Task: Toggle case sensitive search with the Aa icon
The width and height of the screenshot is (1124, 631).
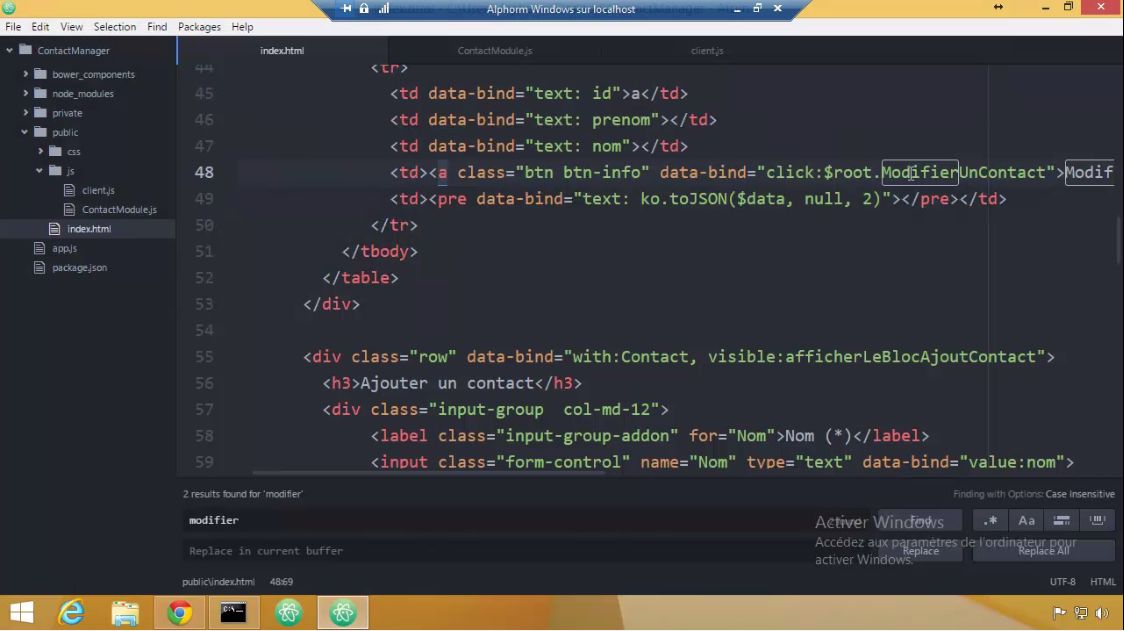Action: pos(1026,520)
